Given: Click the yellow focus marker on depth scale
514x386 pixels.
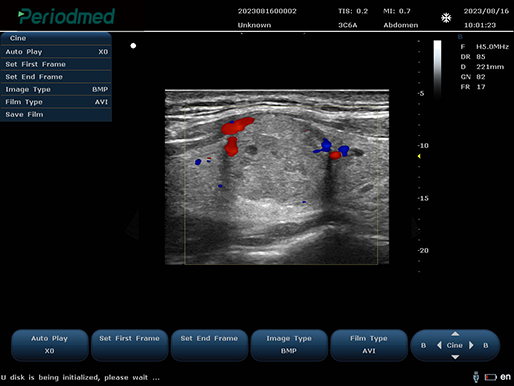Looking at the screenshot, I should pos(419,156).
